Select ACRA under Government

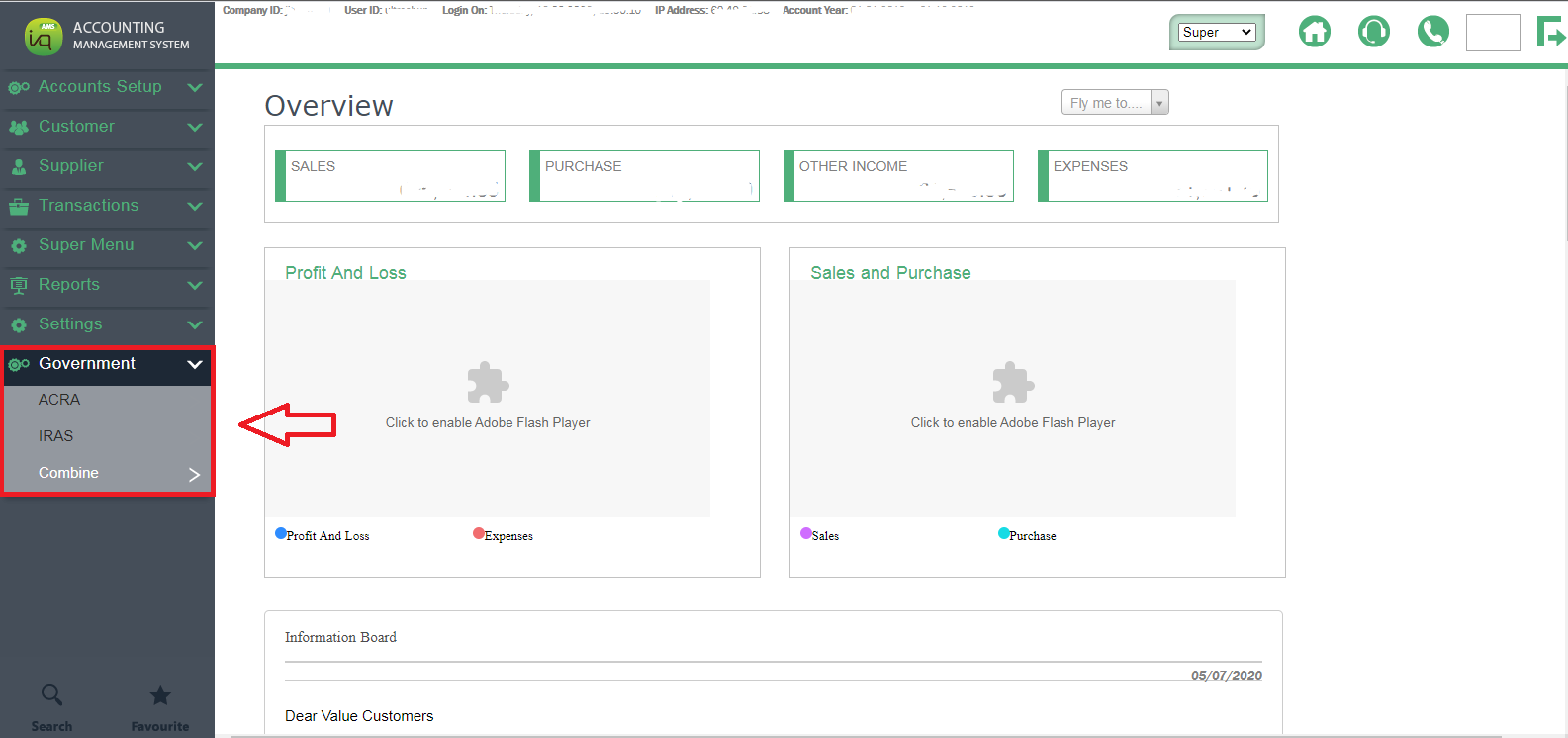(59, 400)
